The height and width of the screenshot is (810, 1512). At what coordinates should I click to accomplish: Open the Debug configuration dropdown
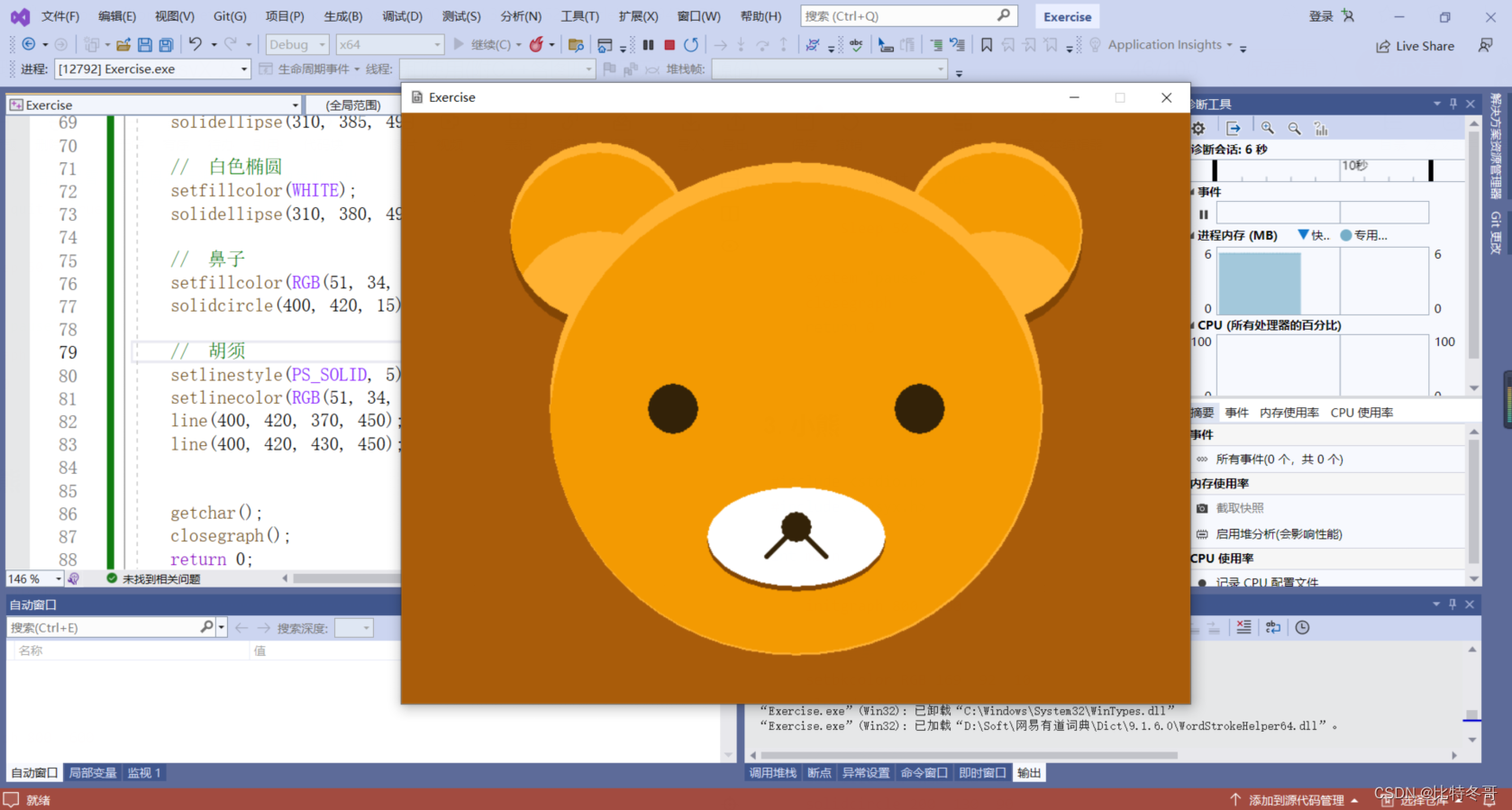click(x=297, y=44)
